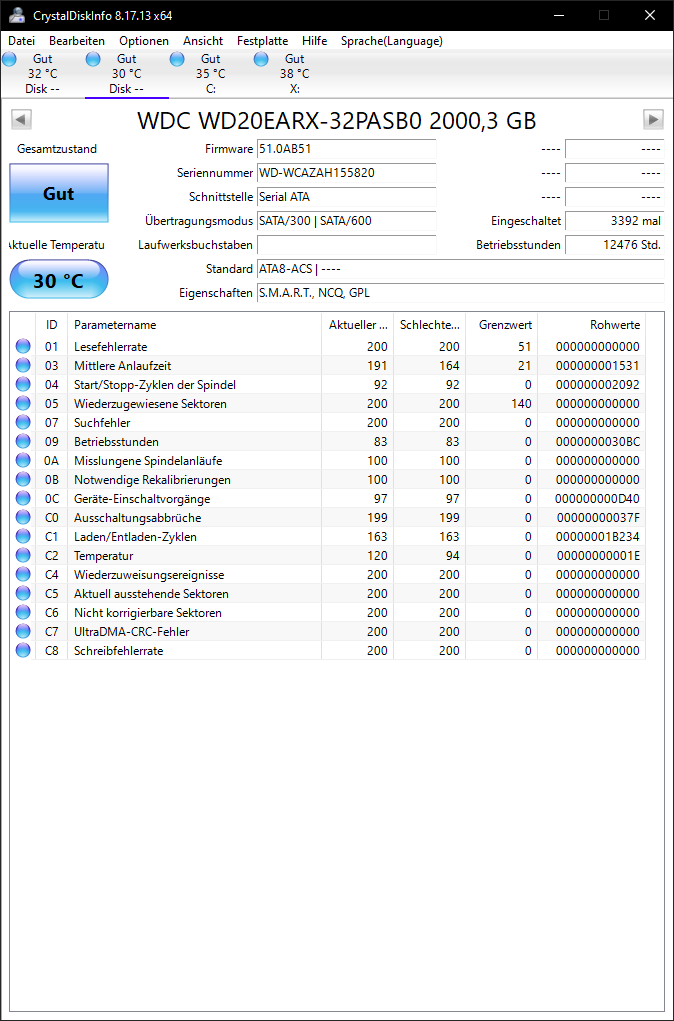Click the CrystalDiskInfo title bar app icon
Viewport: 674px width, 1021px height.
coord(17,15)
